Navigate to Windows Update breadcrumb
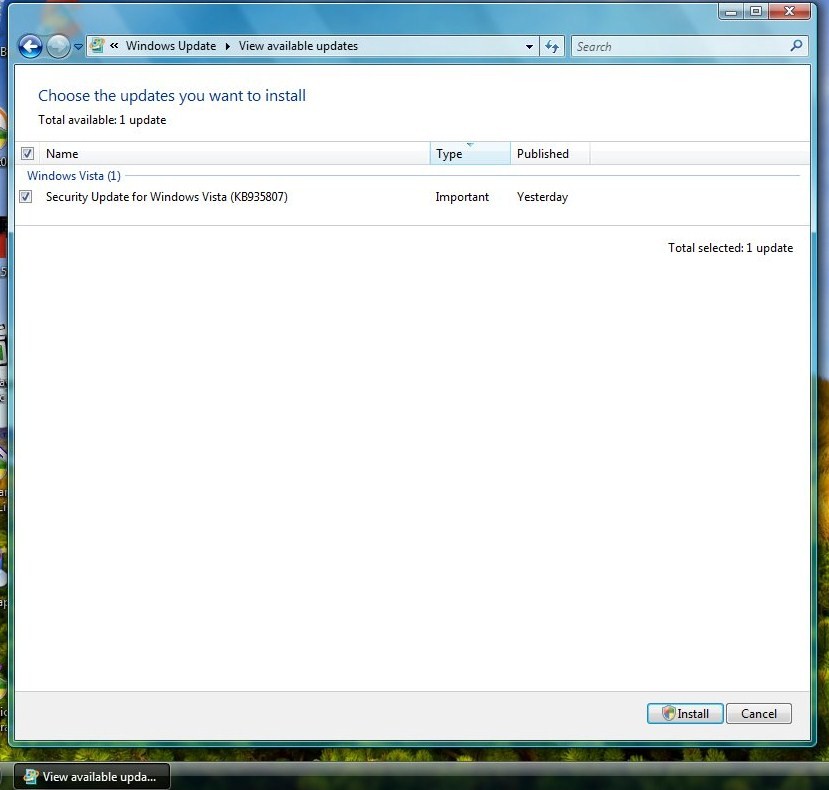Image resolution: width=829 pixels, height=790 pixels. [x=171, y=46]
